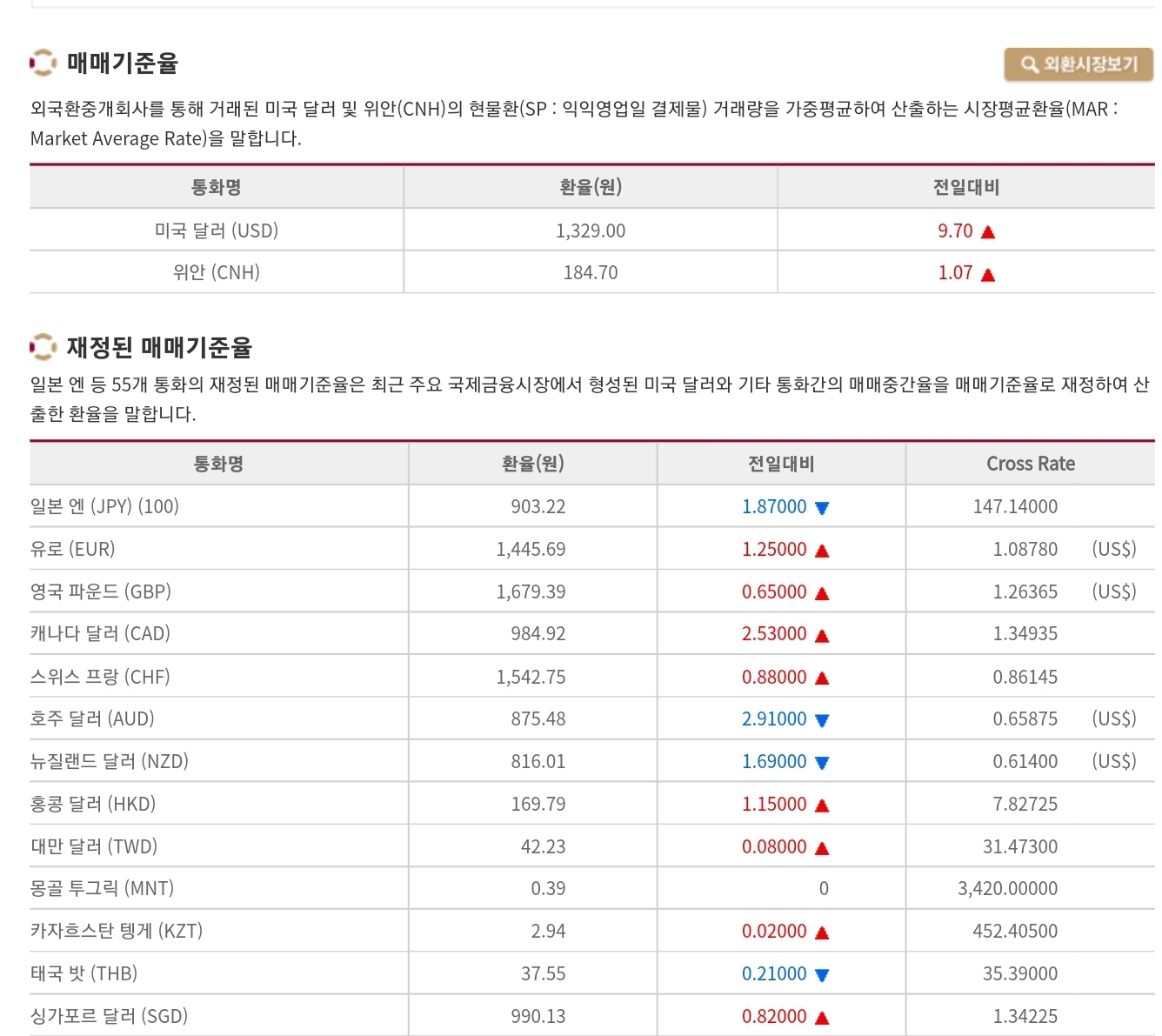Click MNT cross rate 3,420.00000
Screen dimensions: 1162x1036
pyautogui.click(x=1008, y=888)
